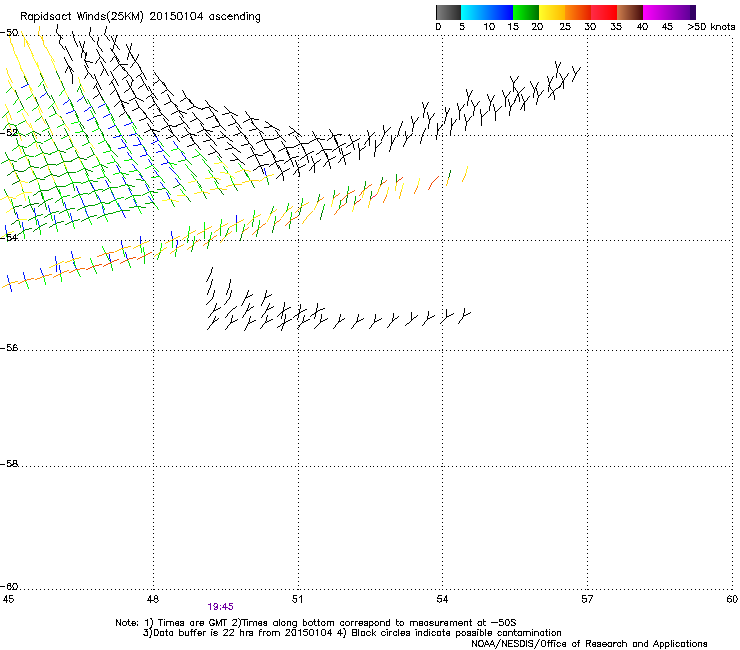This screenshot has height=650, width=740.
Task: Click the magenta 40-45 knots legend swatch
Action: coord(656,12)
